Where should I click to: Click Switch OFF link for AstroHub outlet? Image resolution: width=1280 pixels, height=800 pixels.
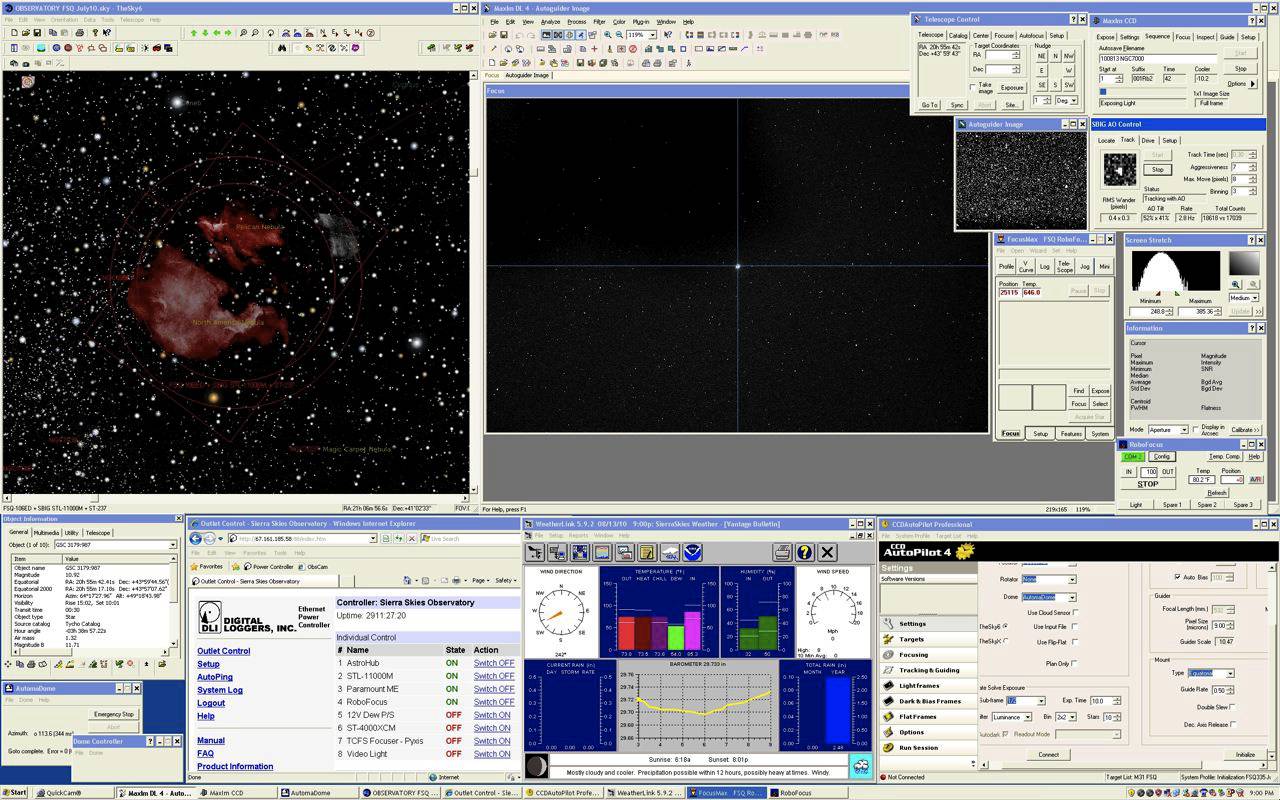click(493, 663)
